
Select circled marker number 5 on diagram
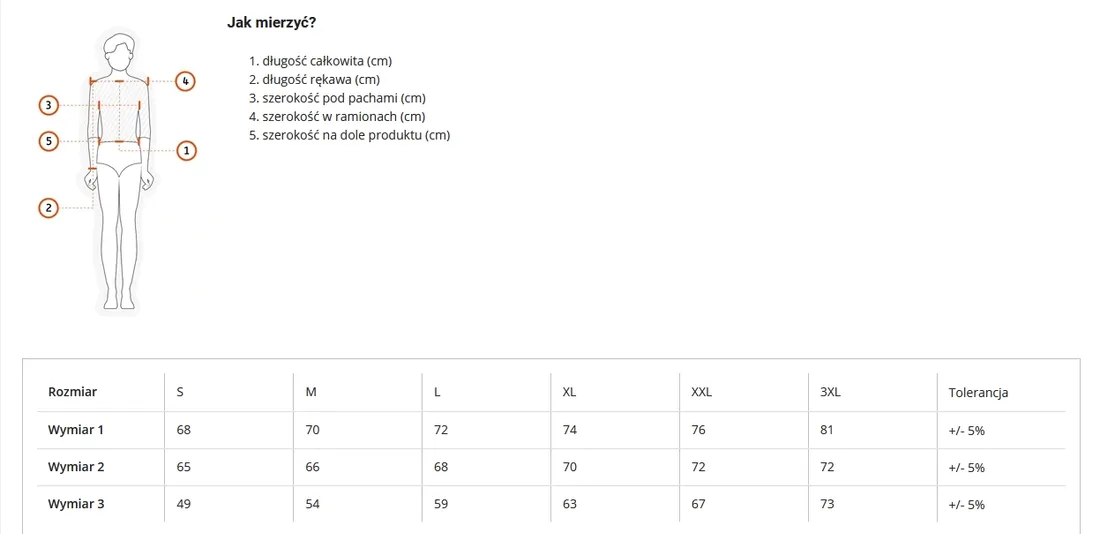48,141
